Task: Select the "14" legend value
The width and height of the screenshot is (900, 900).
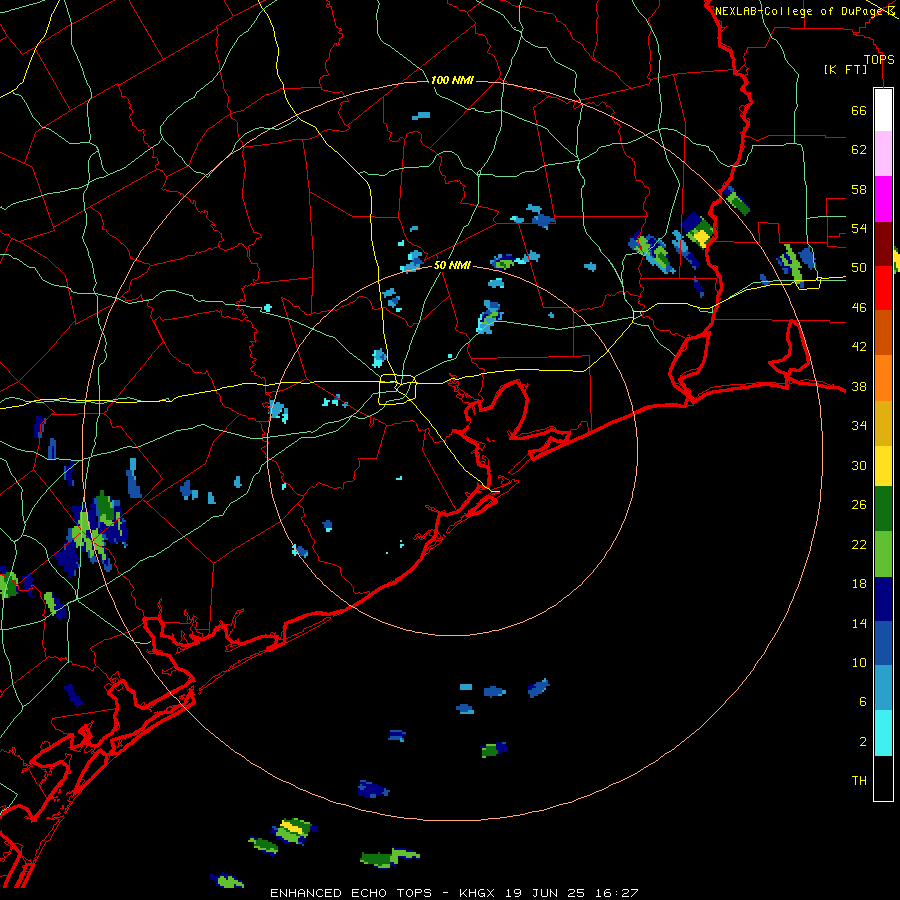Action: click(x=859, y=624)
